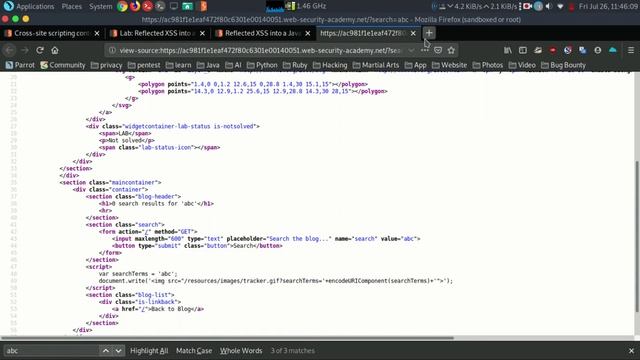The height and width of the screenshot is (360, 640).
Task: Launch Chrome from the top panel
Action: 122,6
